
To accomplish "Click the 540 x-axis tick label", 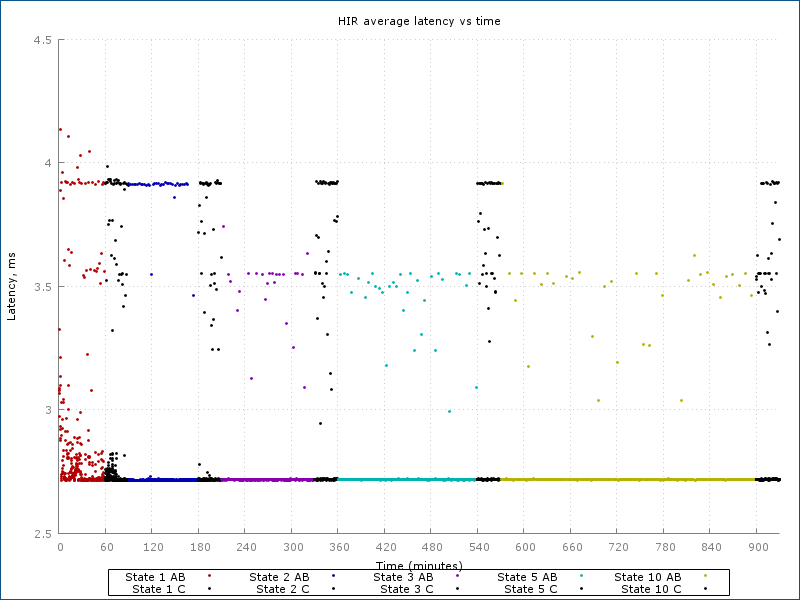I will coord(479,547).
